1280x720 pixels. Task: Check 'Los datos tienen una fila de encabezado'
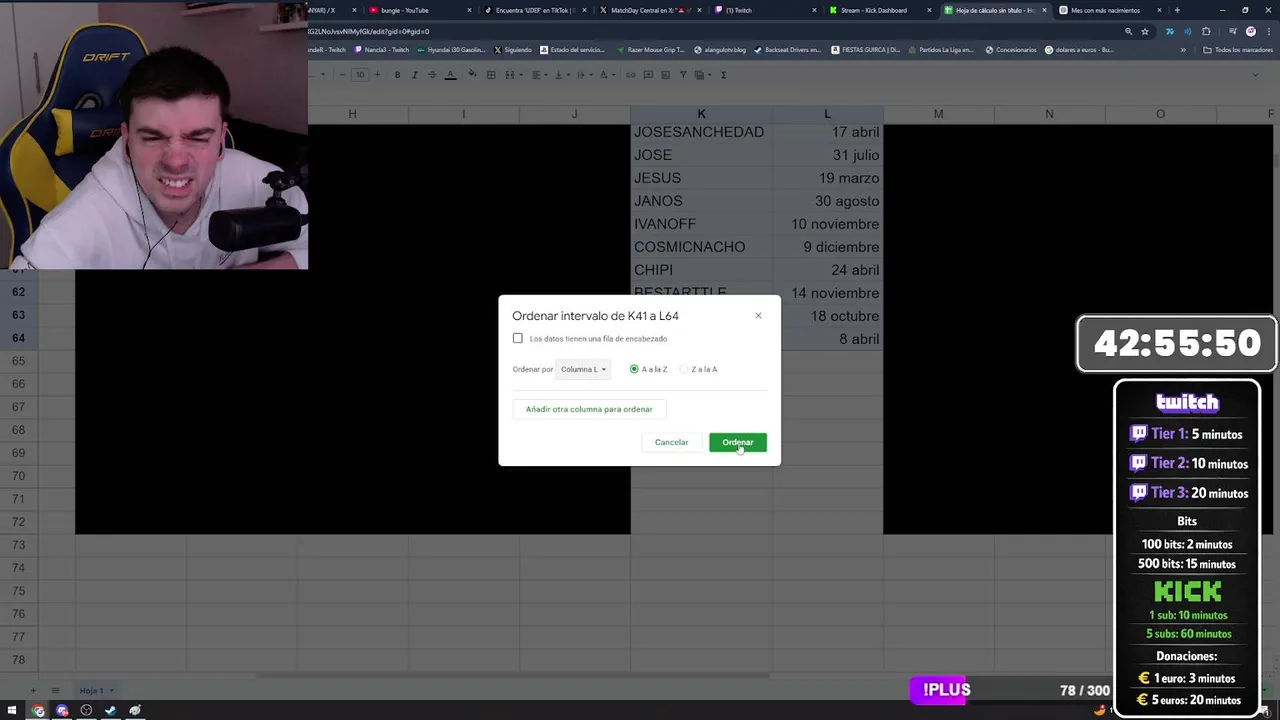tap(518, 338)
